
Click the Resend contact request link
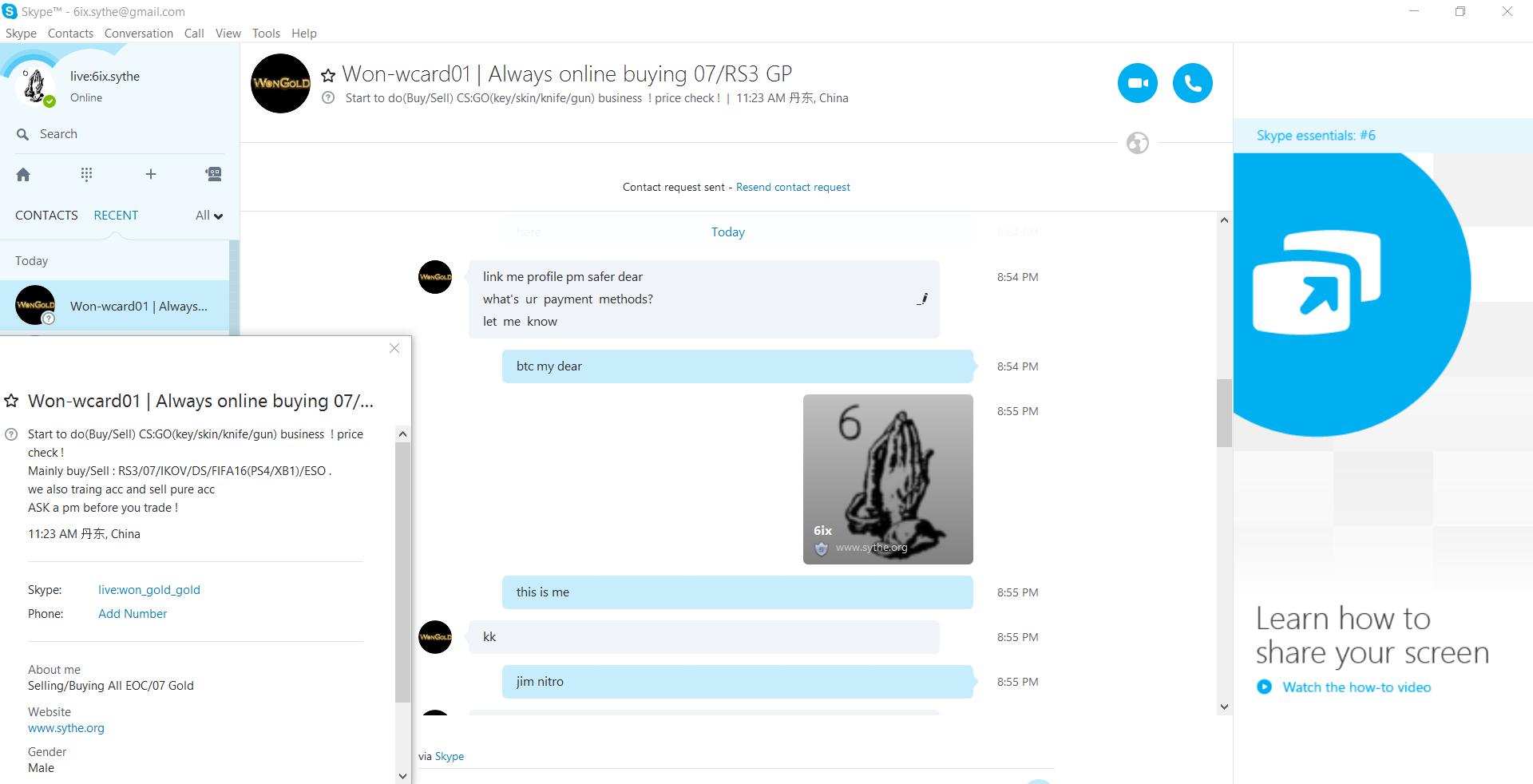click(x=793, y=187)
